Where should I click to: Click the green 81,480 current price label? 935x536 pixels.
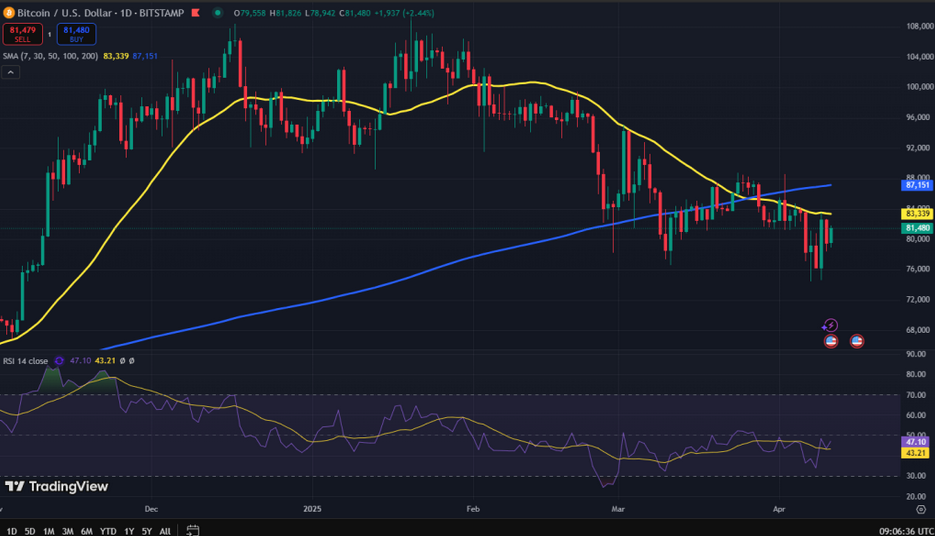tap(917, 228)
